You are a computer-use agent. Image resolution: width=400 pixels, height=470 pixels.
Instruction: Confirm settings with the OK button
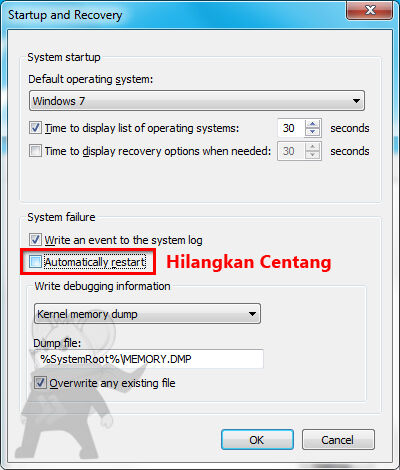[257, 440]
